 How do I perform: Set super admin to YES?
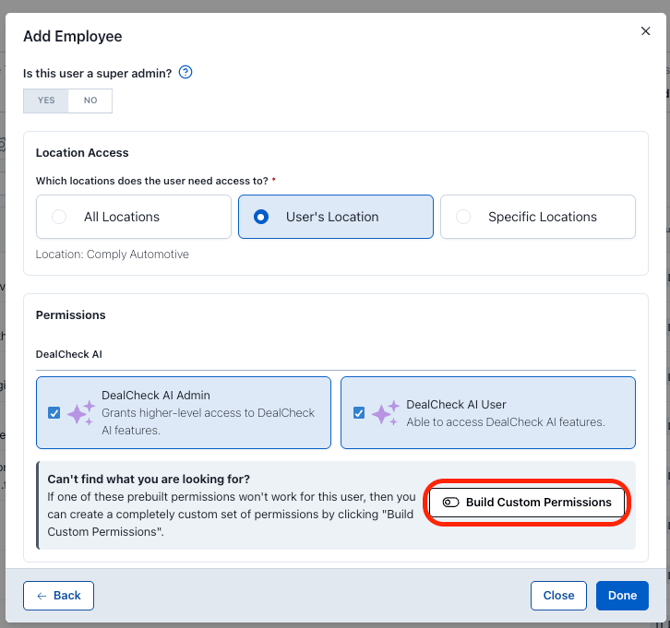coord(46,100)
